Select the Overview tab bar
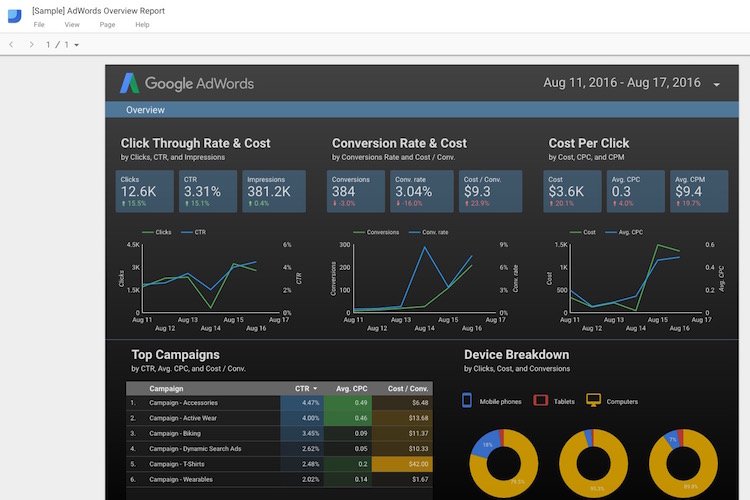This screenshot has height=500, width=750. coord(422,110)
